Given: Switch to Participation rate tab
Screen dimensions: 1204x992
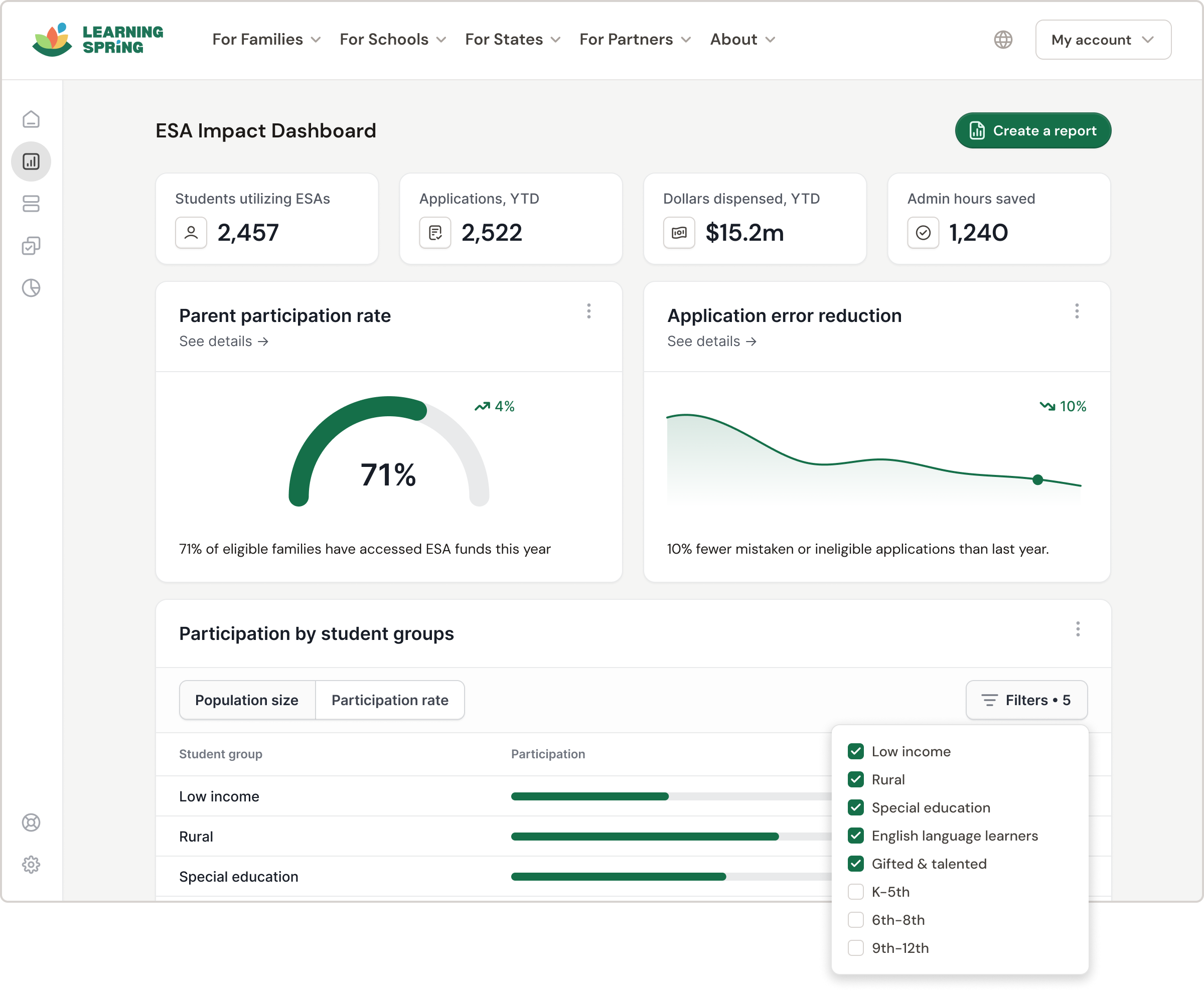Looking at the screenshot, I should [390, 700].
